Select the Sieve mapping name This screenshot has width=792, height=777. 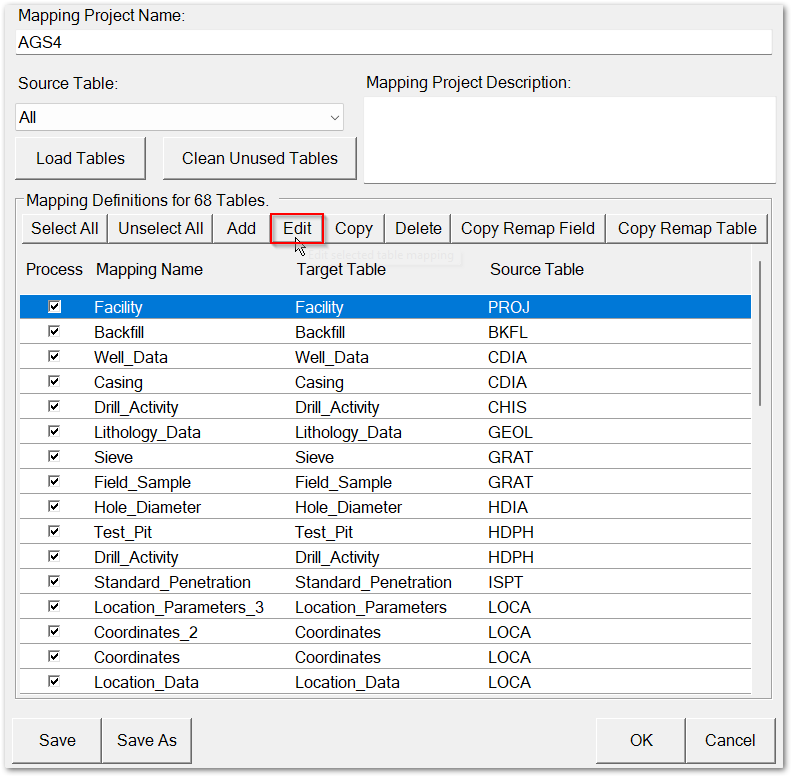pyautogui.click(x=113, y=457)
